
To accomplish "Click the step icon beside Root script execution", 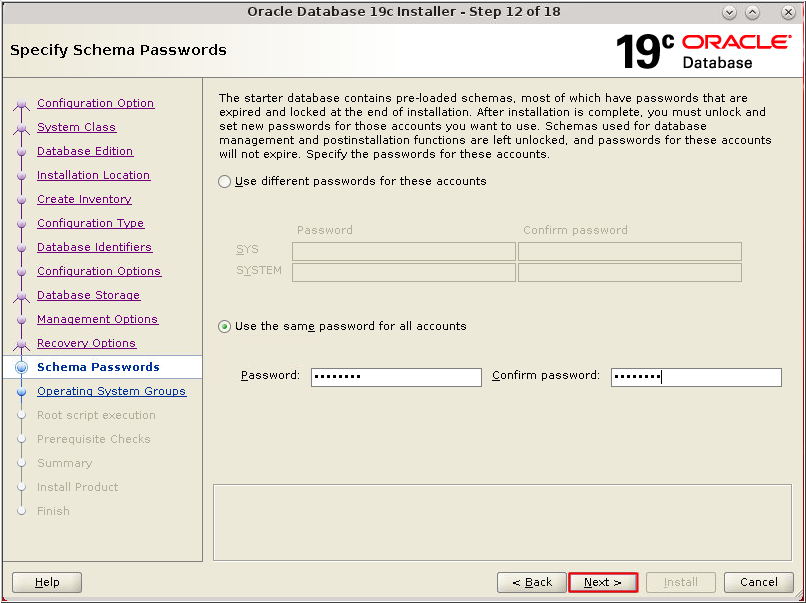I will pyautogui.click(x=22, y=415).
